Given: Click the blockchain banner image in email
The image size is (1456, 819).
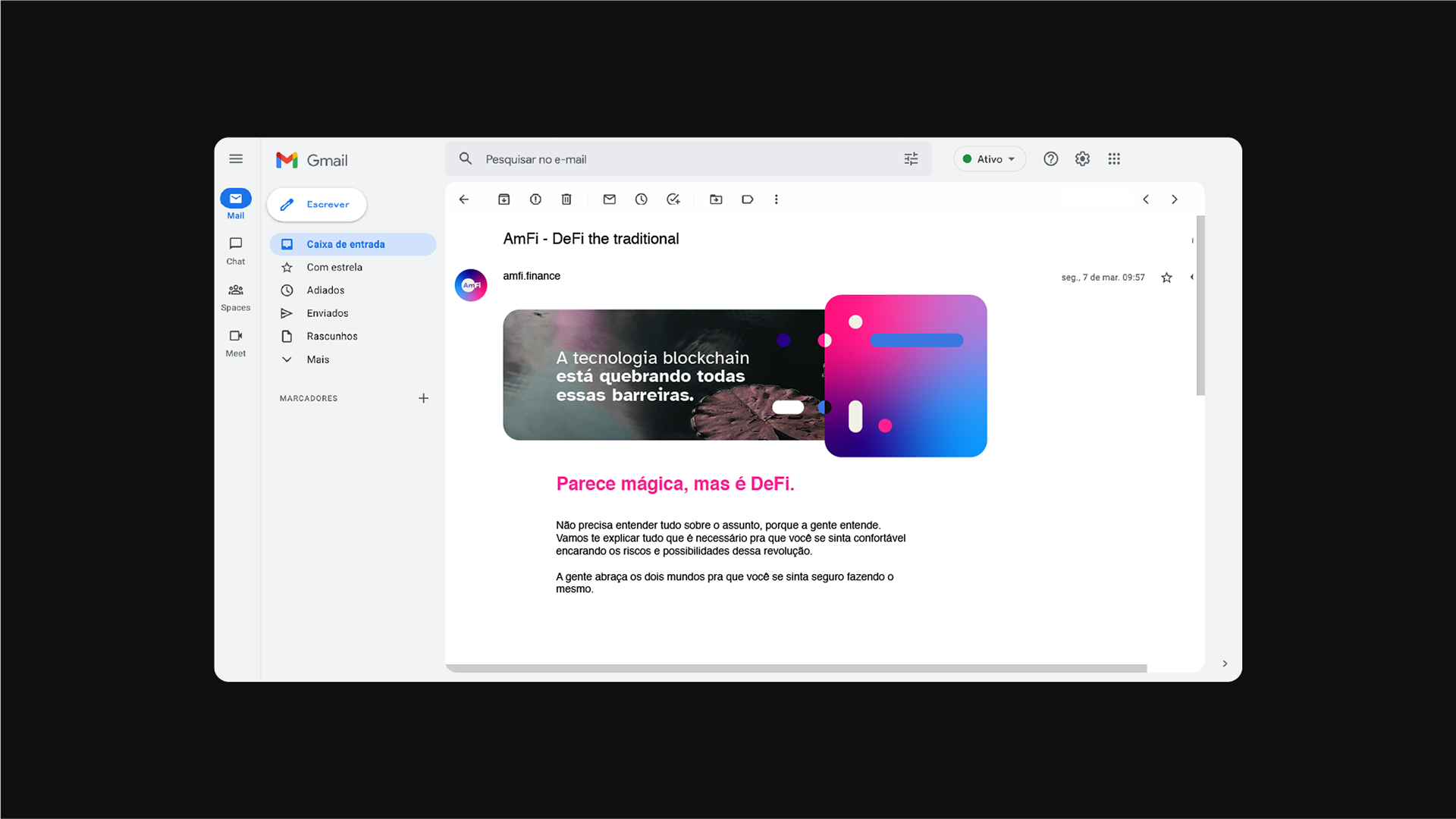Looking at the screenshot, I should point(745,376).
